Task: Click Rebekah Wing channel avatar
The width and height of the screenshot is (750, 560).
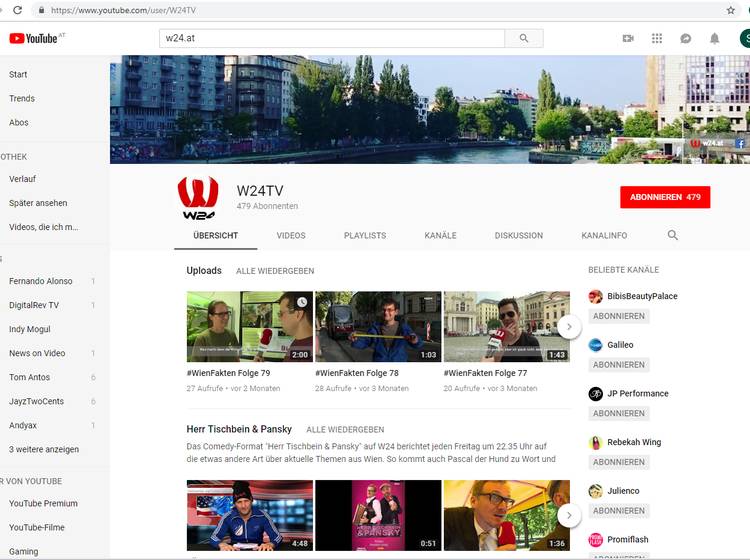Action: 596,442
